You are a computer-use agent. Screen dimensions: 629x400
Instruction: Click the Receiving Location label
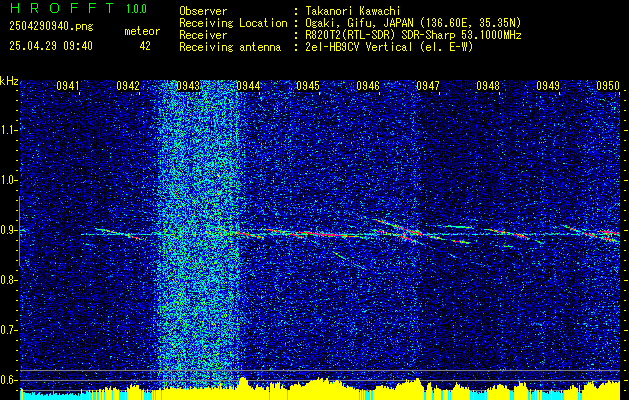[233, 23]
